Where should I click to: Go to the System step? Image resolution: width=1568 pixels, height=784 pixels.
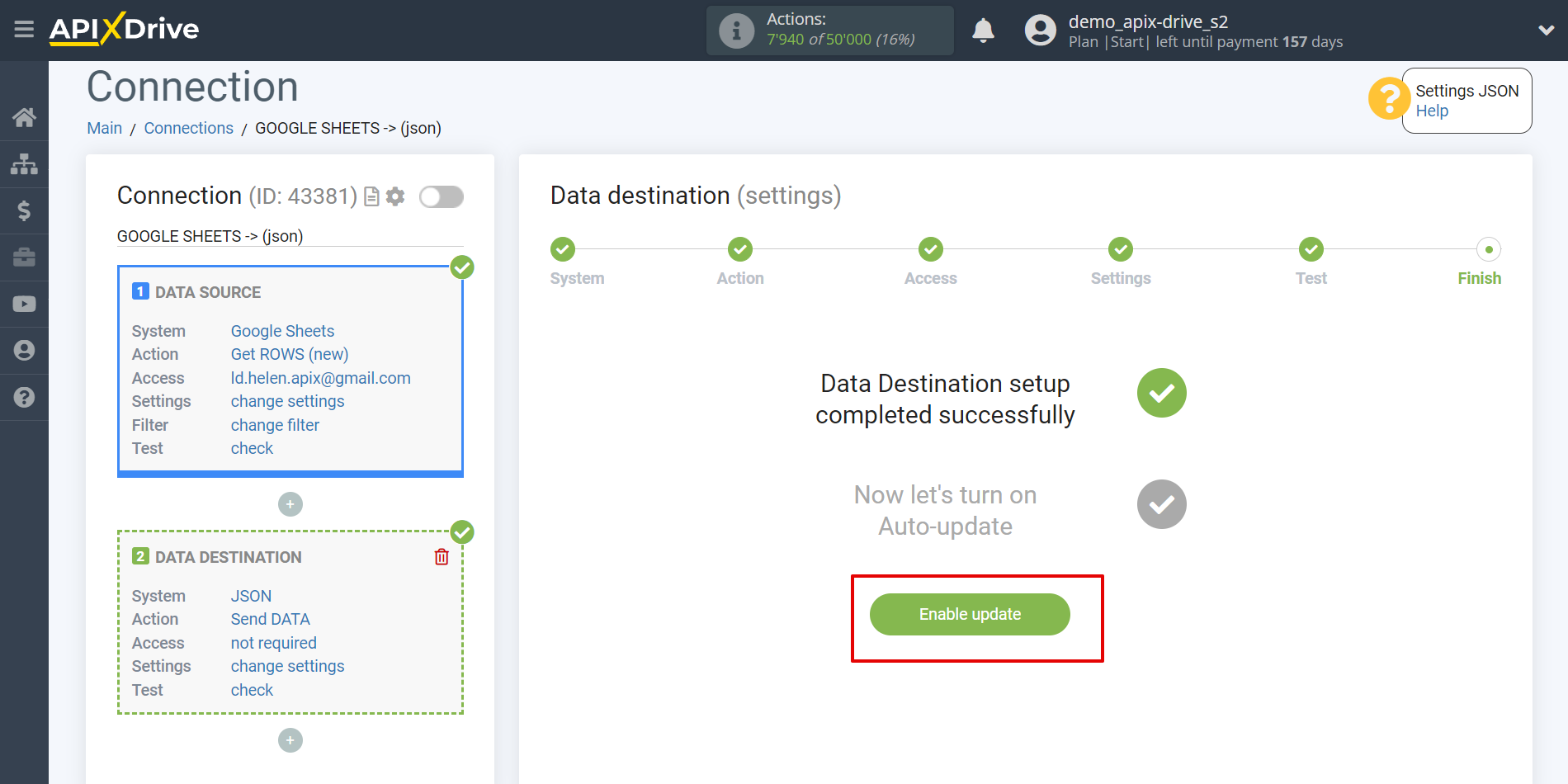pos(563,249)
